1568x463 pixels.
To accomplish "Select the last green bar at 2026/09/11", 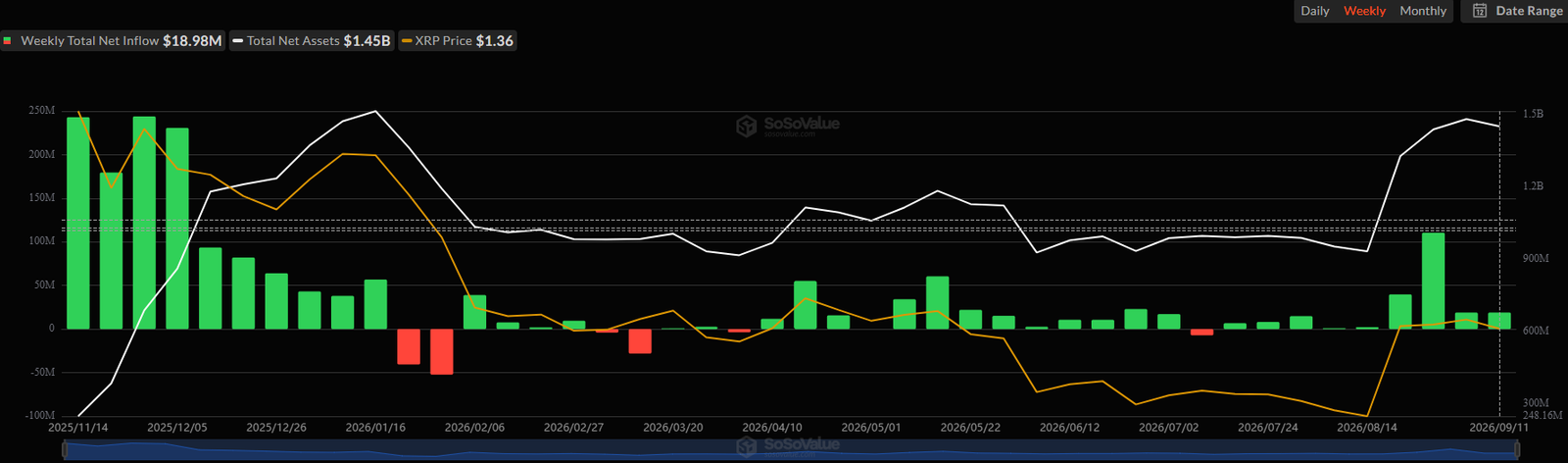I will pyautogui.click(x=1499, y=321).
